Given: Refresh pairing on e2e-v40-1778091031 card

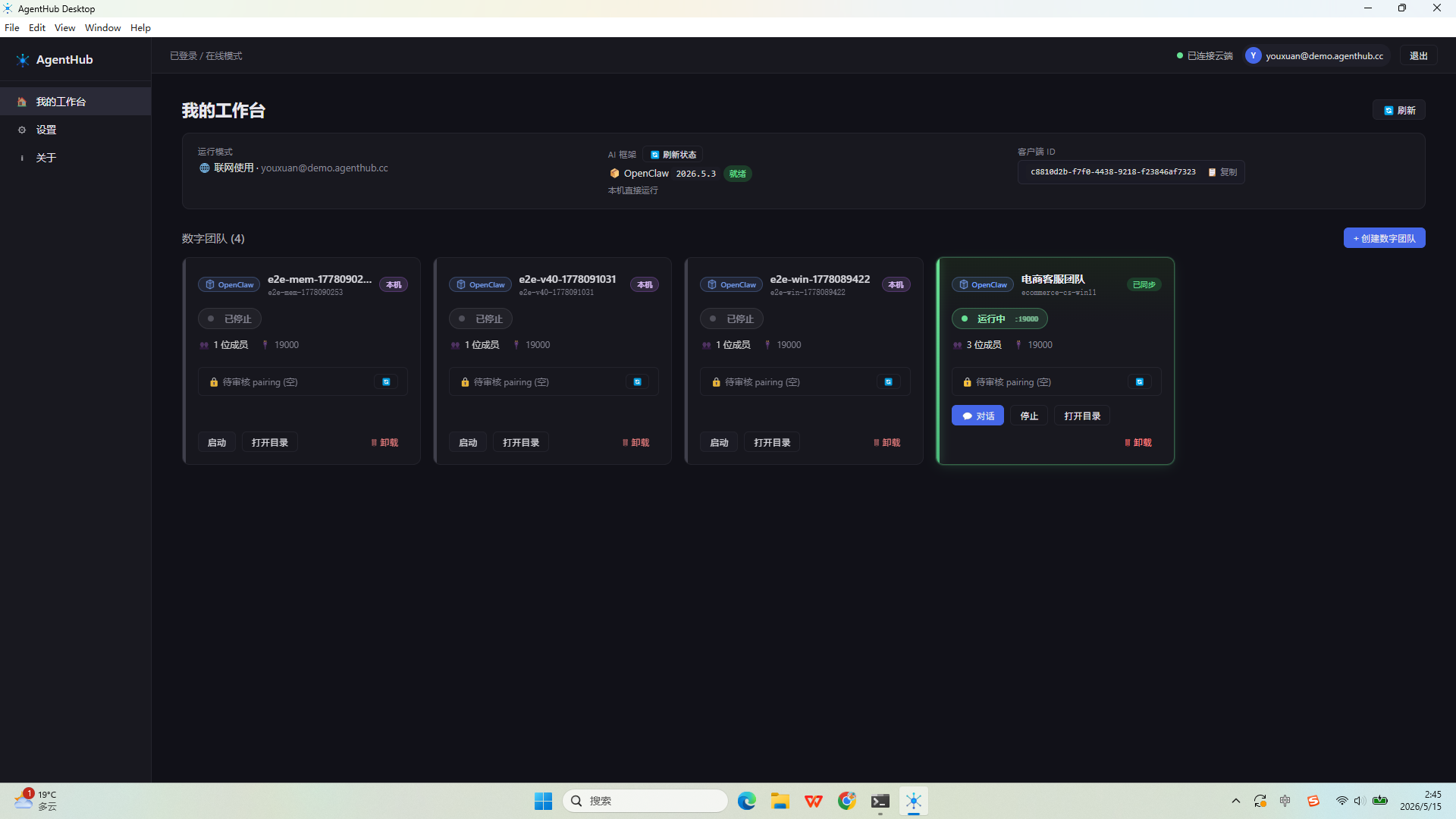Looking at the screenshot, I should pyautogui.click(x=637, y=382).
